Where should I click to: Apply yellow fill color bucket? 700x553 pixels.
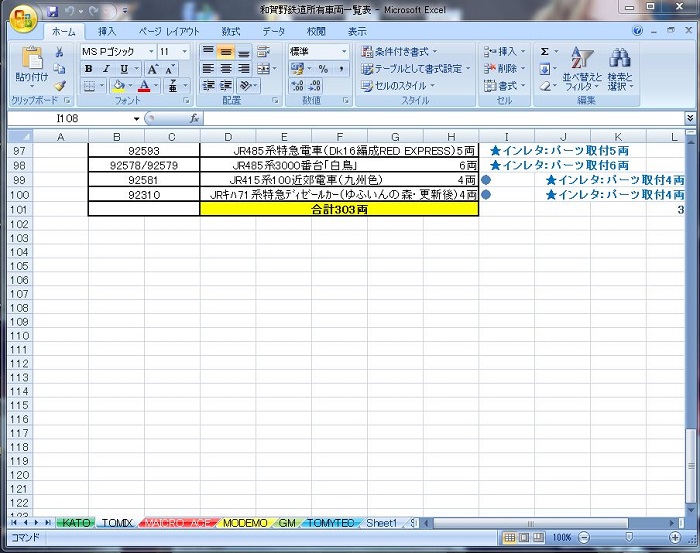click(x=119, y=86)
